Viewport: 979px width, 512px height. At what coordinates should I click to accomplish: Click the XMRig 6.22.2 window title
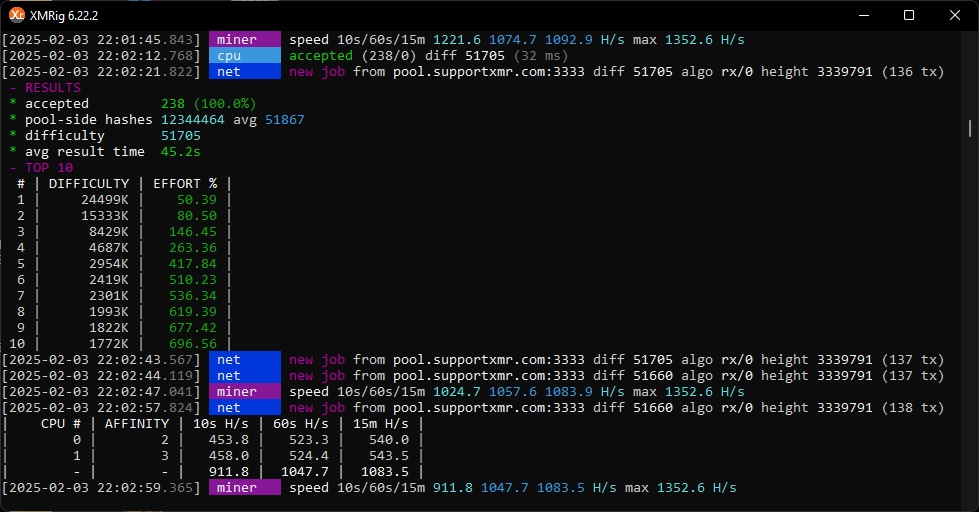point(64,16)
